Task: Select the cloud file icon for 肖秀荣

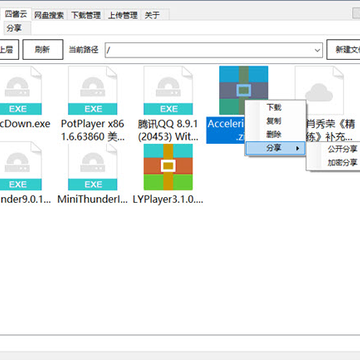Action: (x=319, y=91)
